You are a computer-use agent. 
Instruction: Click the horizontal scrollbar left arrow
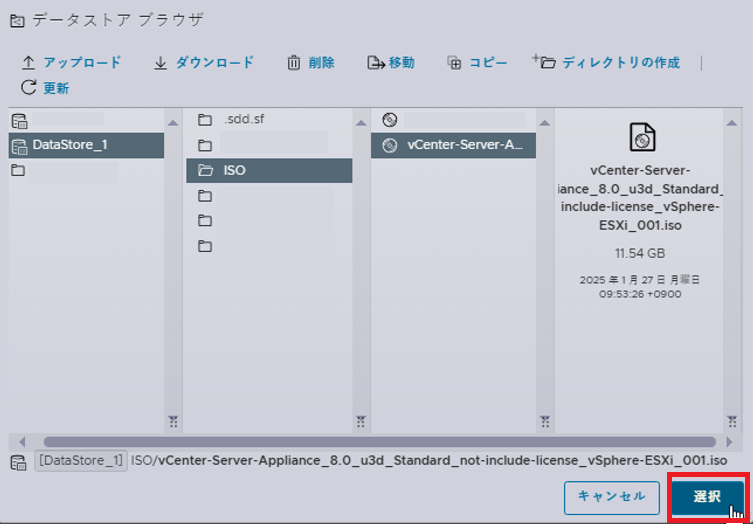pyautogui.click(x=22, y=441)
